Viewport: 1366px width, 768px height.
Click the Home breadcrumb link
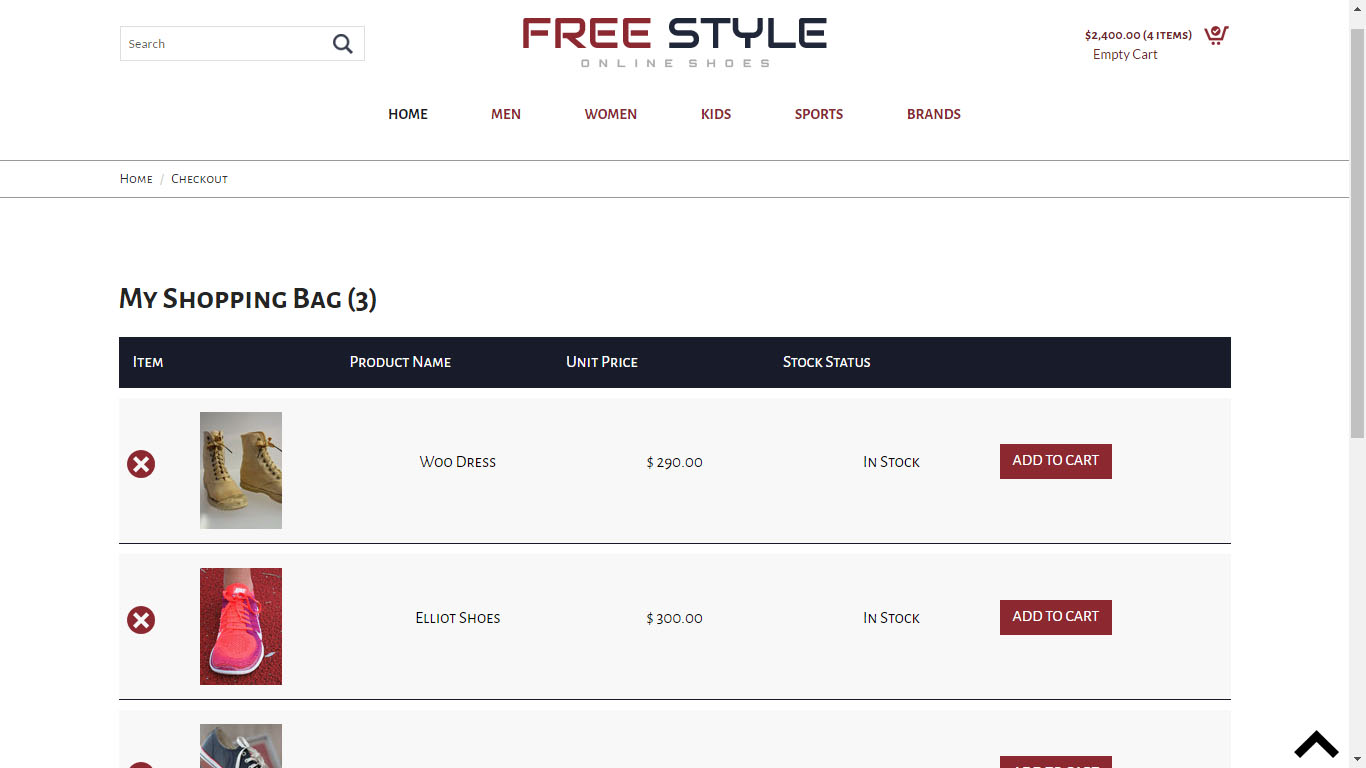pos(136,179)
